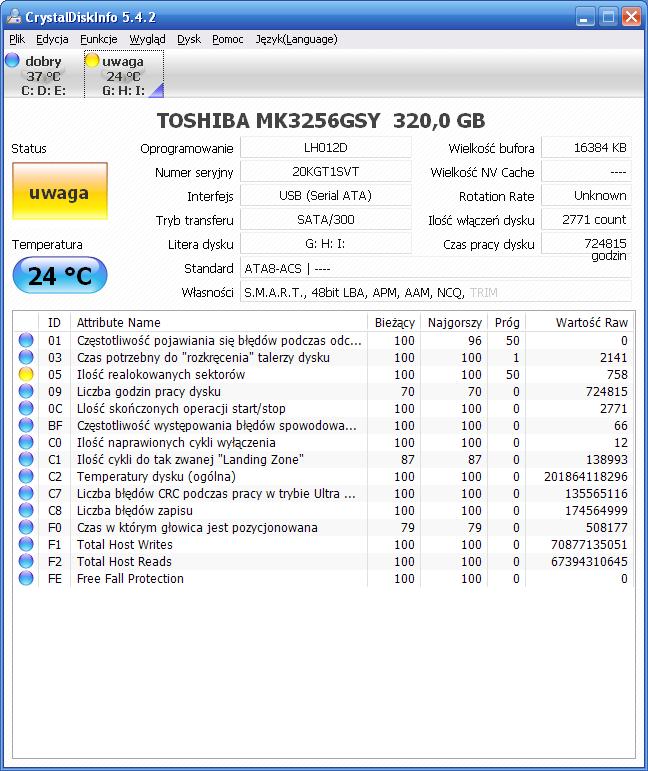Screen dimensions: 648x771
Task: Click the serial number field 20KGT1SVT
Action: coord(325,172)
